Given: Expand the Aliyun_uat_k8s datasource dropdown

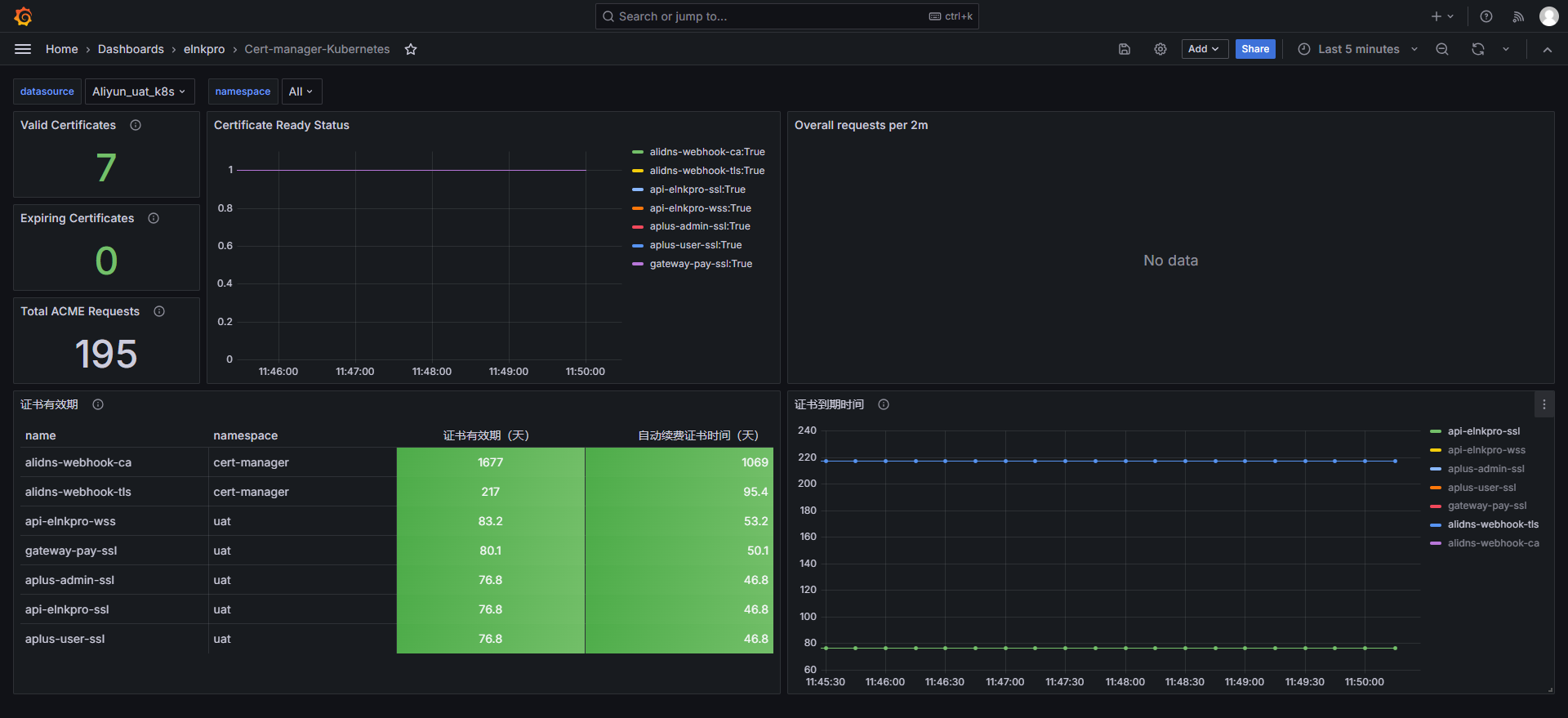Looking at the screenshot, I should click(x=139, y=91).
